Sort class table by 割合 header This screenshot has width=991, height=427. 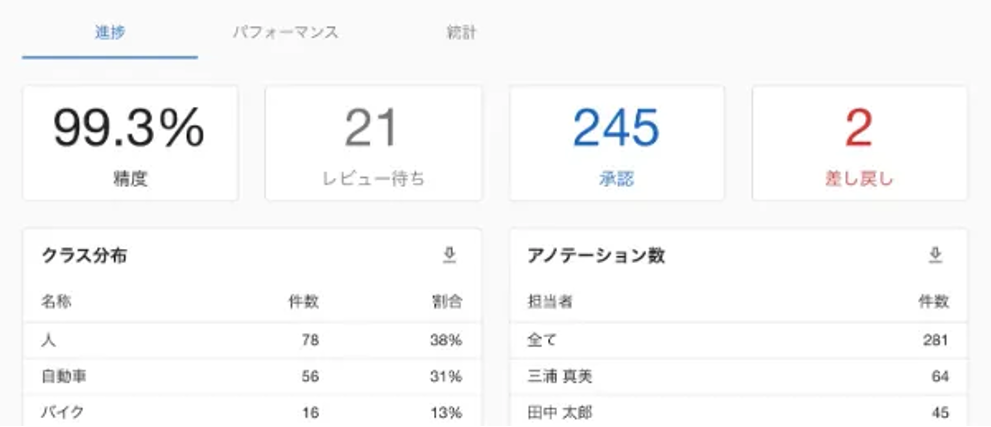pos(447,302)
